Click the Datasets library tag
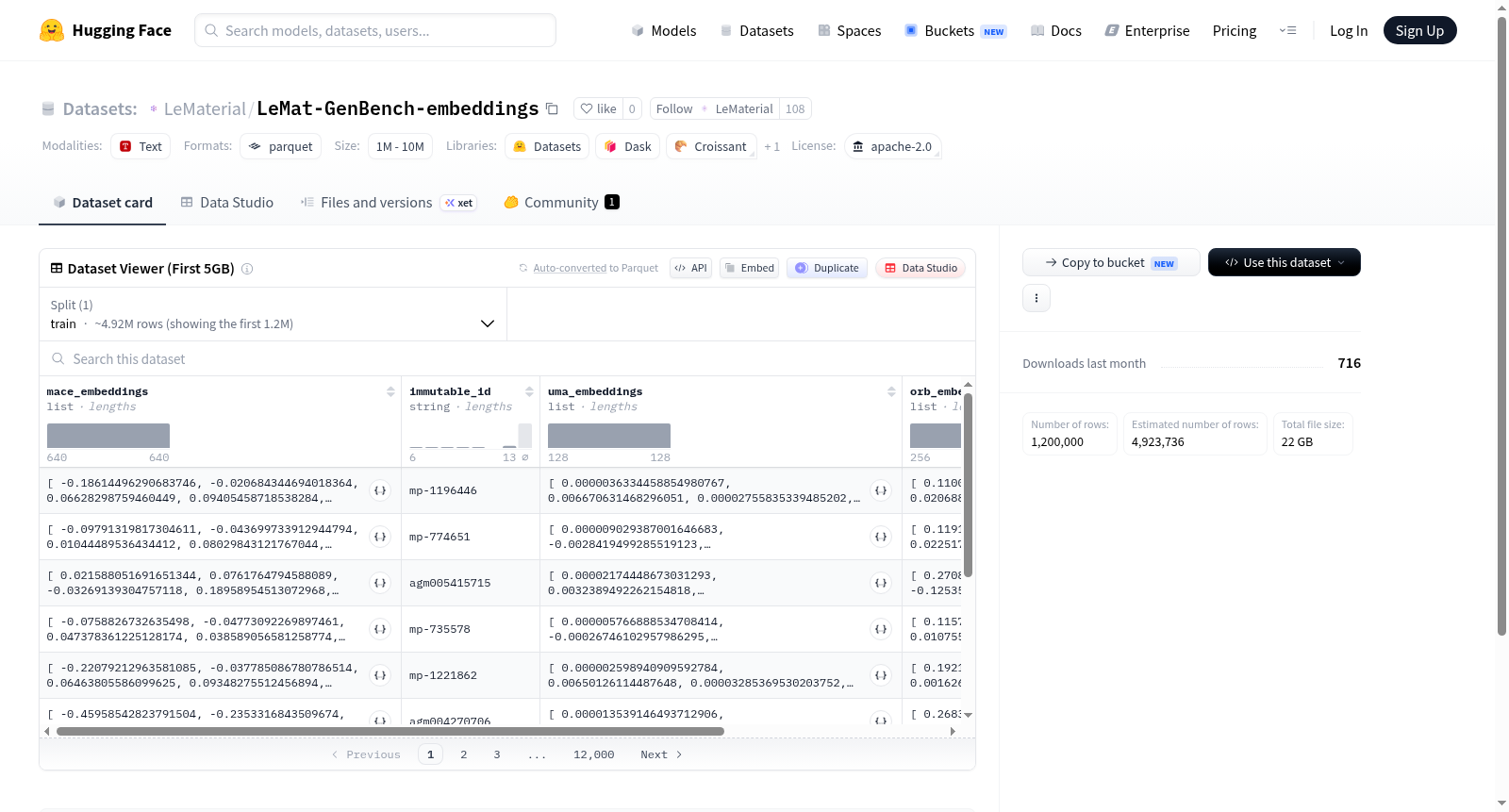Viewport: 1509px width, 812px height. (x=547, y=146)
